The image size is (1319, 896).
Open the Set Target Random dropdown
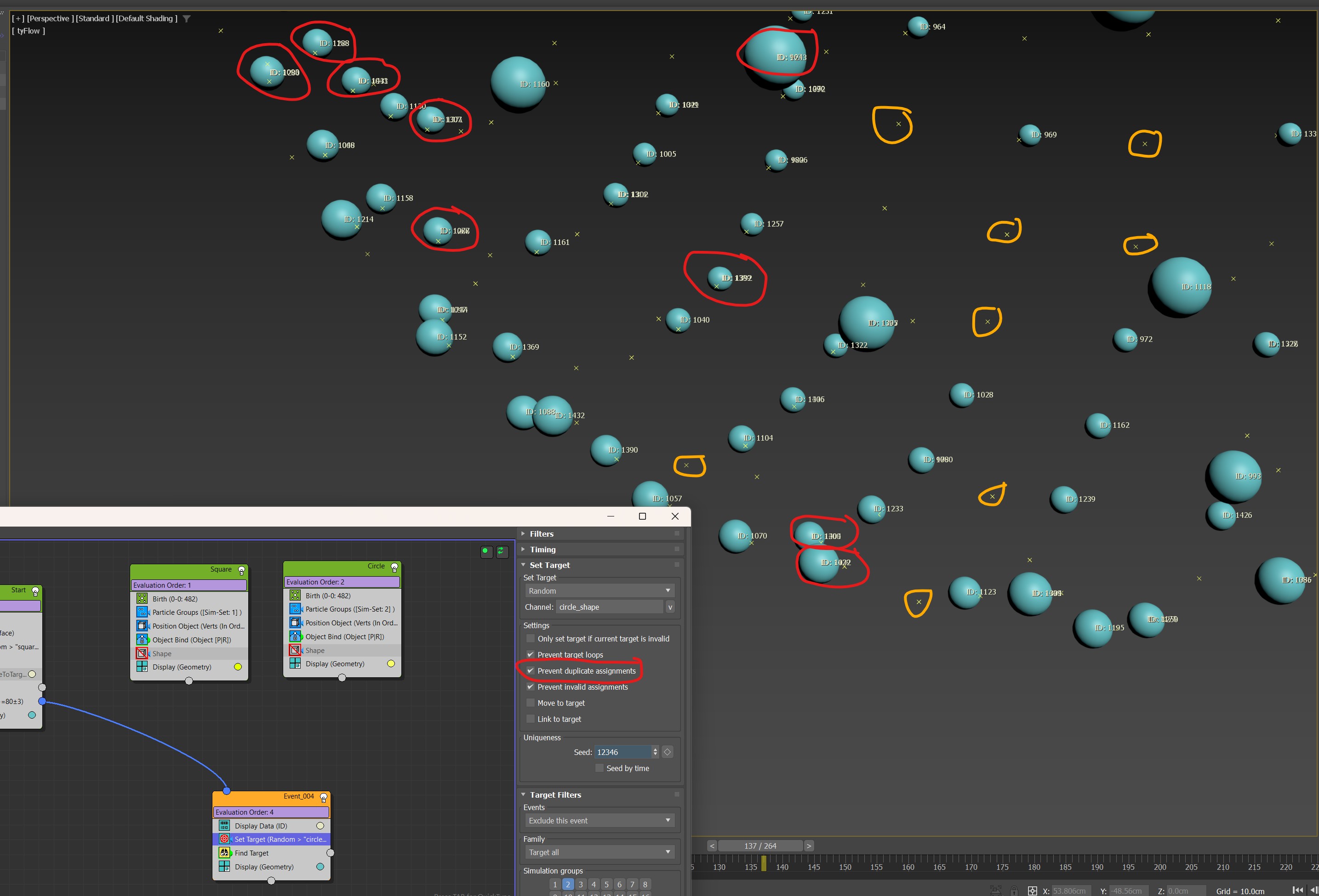click(600, 591)
